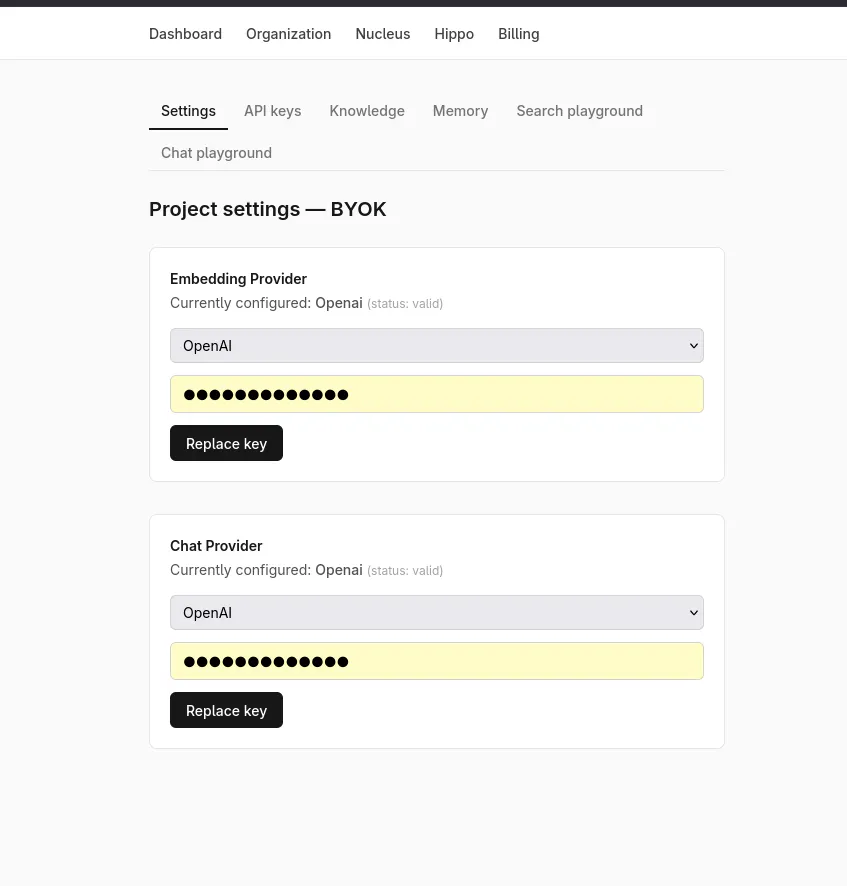Click the Chat Provider section title

[216, 546]
